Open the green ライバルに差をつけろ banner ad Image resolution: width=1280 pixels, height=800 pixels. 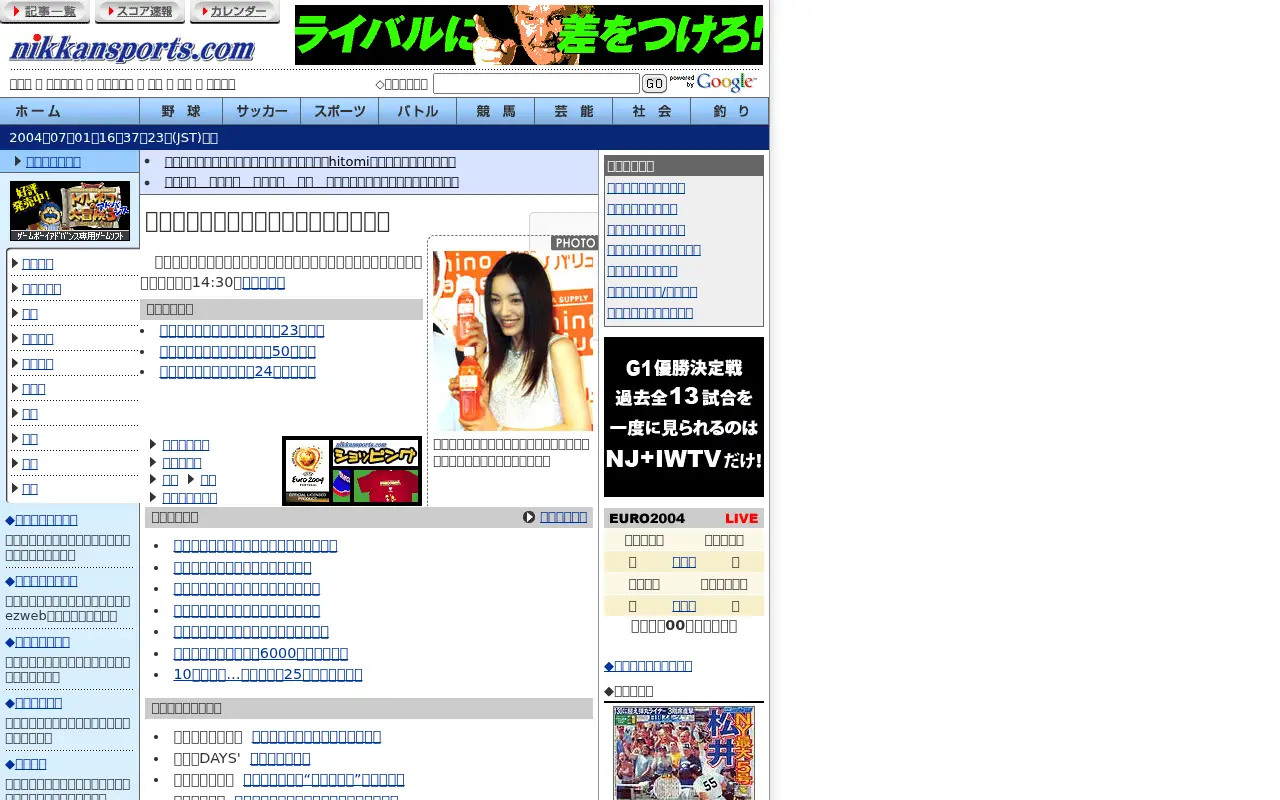(x=529, y=35)
